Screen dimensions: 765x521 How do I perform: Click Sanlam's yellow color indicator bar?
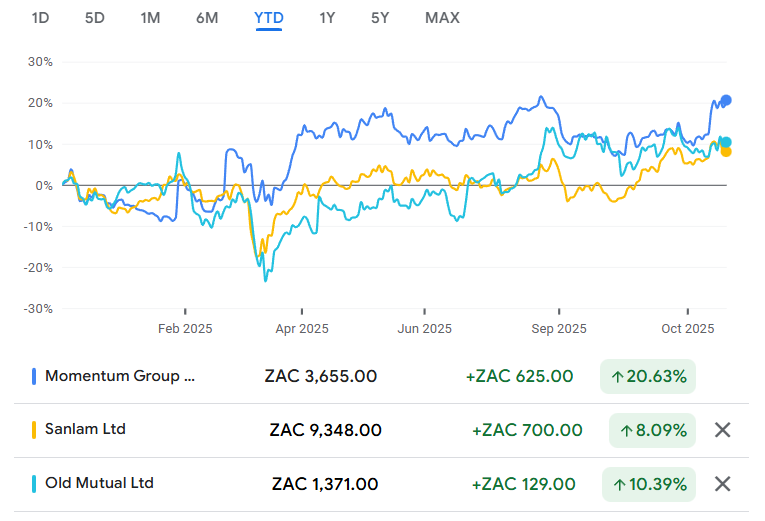click(x=34, y=430)
